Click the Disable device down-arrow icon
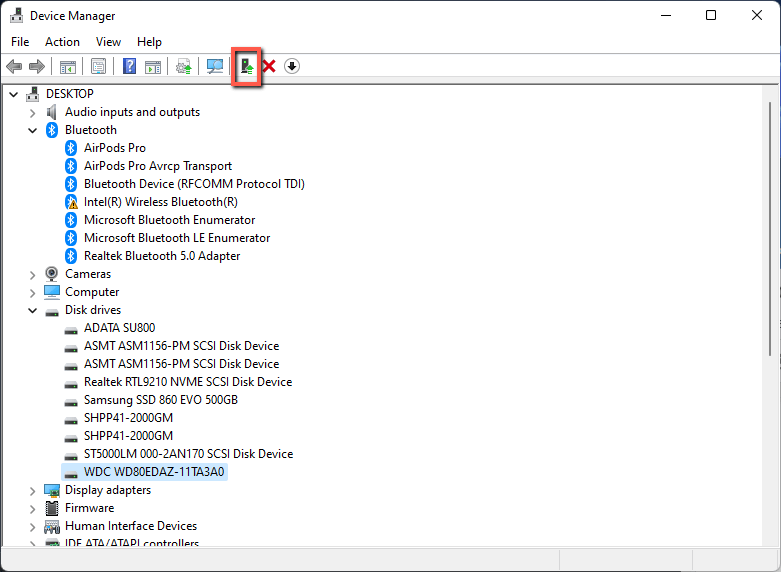Screen dimensions: 781x572 click(x=292, y=66)
